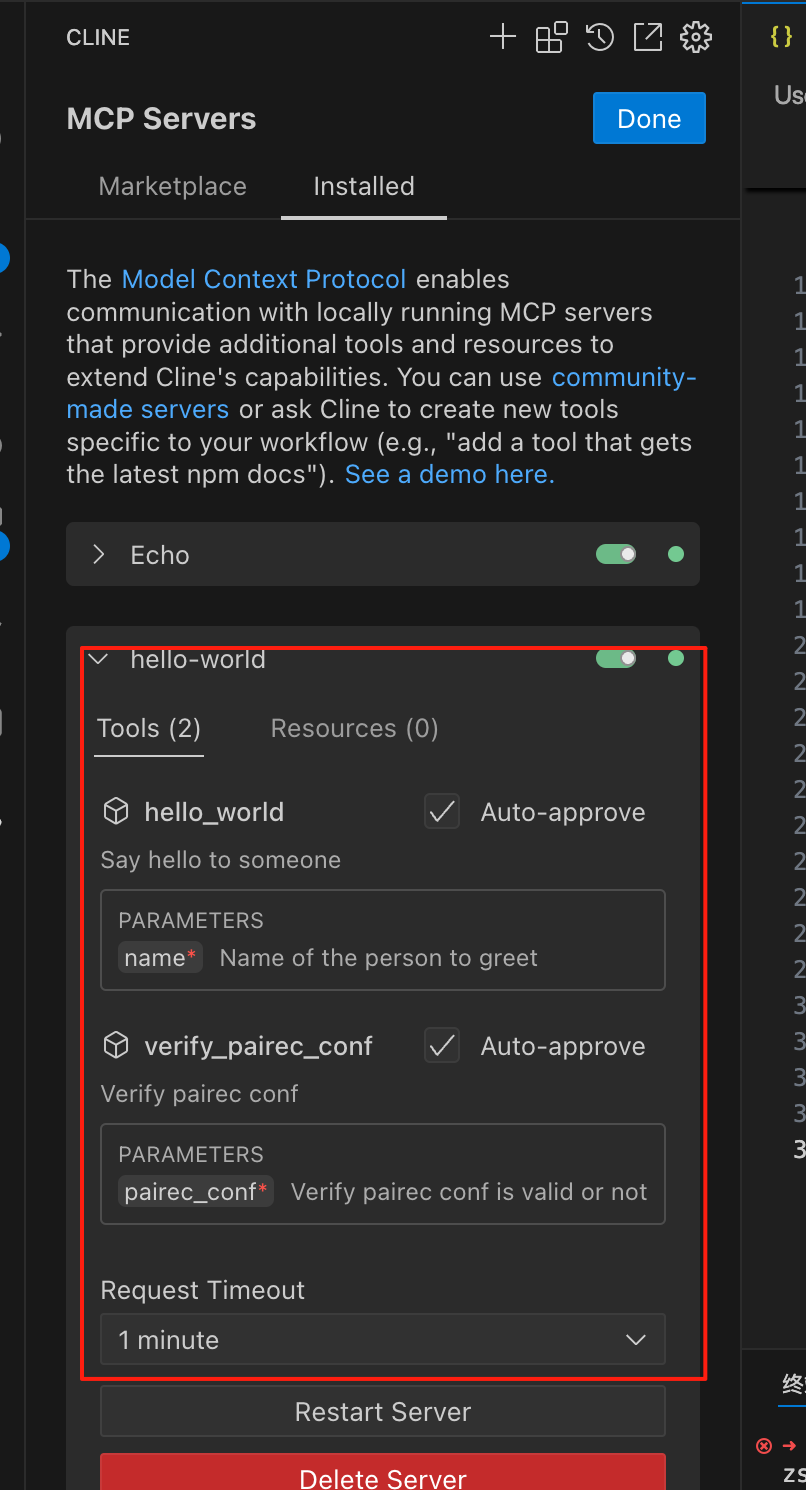Open the Request Timeout dropdown
This screenshot has width=806, height=1490.
tap(382, 1340)
